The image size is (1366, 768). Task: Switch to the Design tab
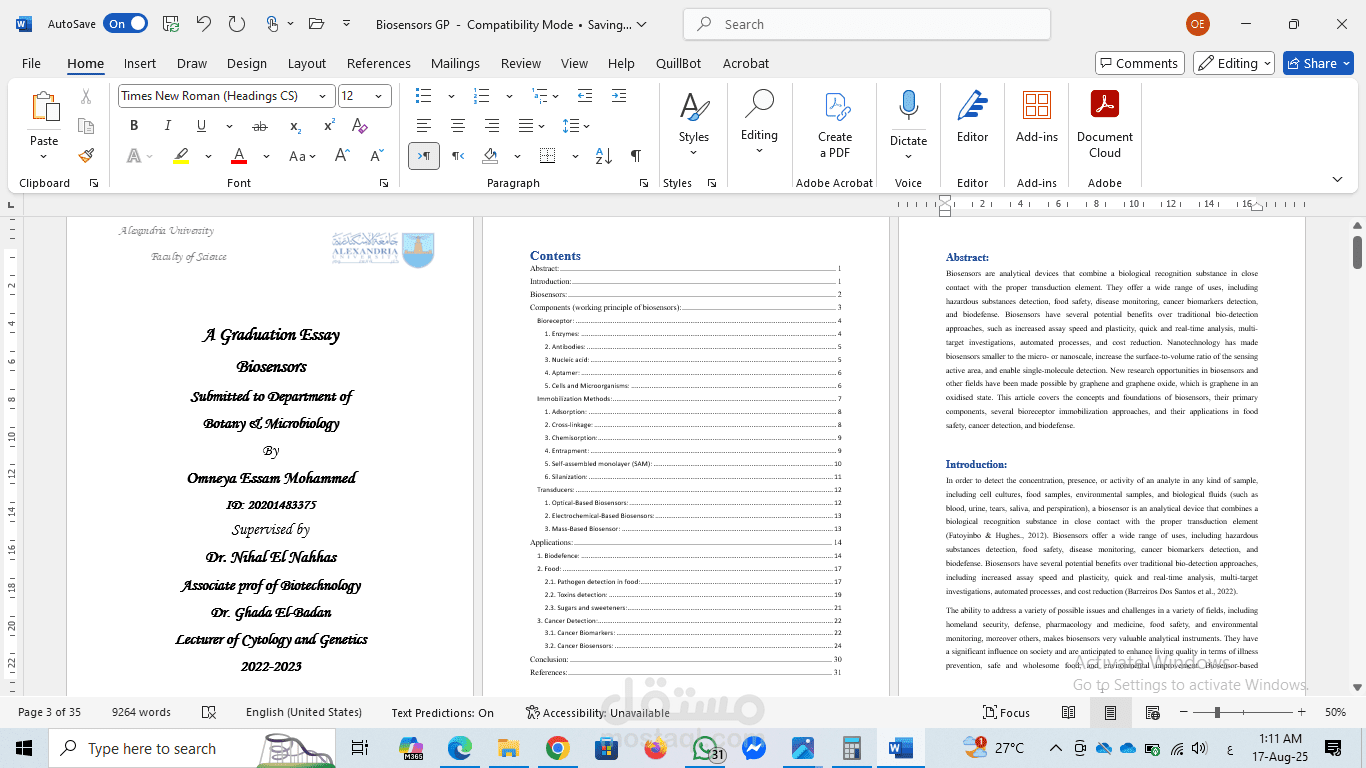click(247, 63)
